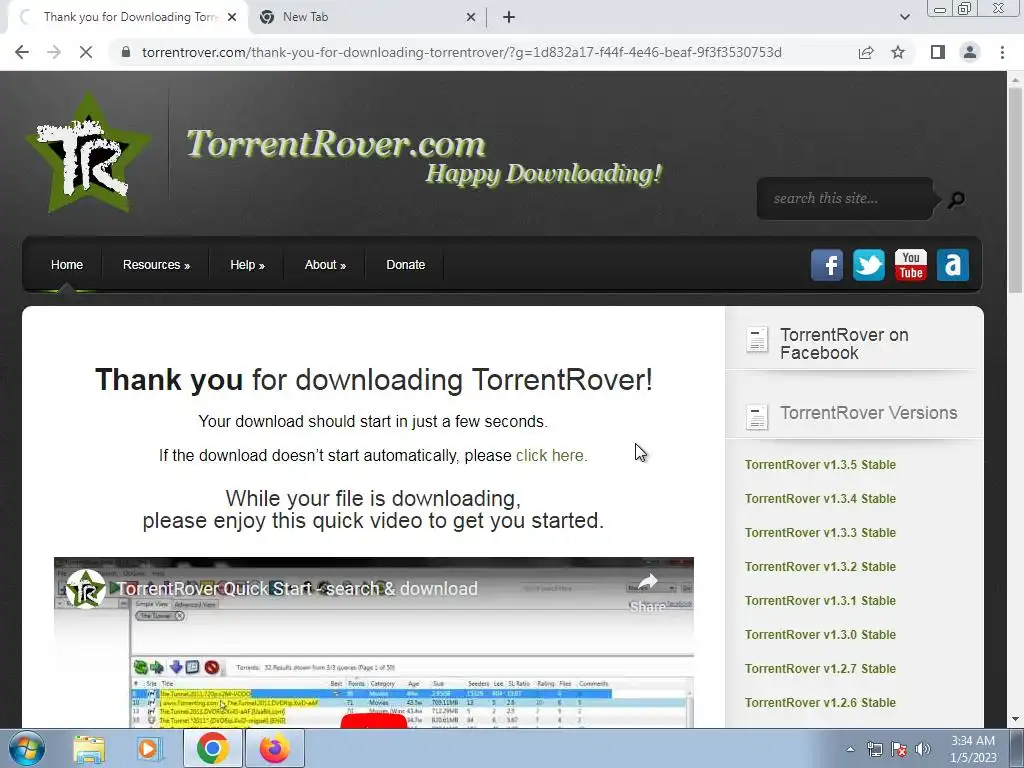Visit the YouTube social icon

click(910, 265)
